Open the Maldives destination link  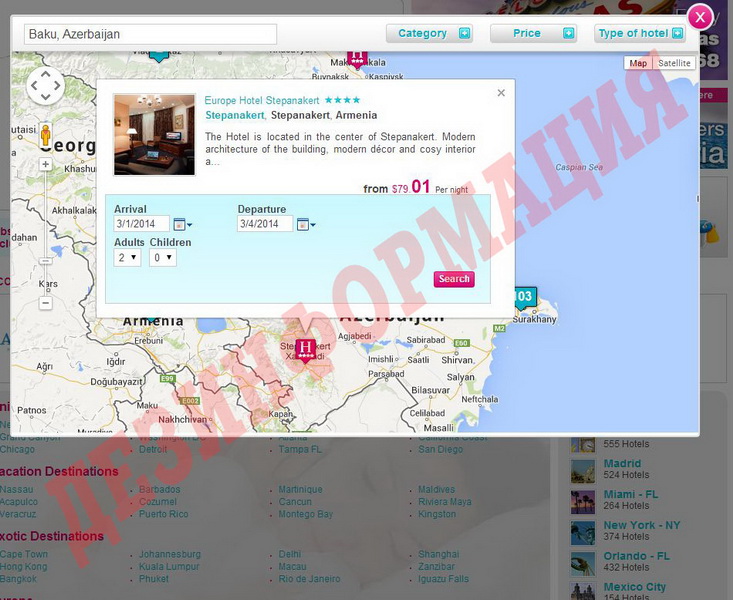(x=437, y=490)
